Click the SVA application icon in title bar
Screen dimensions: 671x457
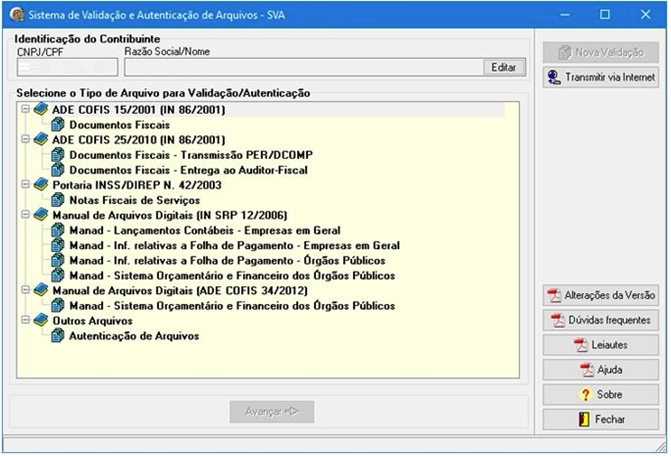[x=17, y=14]
